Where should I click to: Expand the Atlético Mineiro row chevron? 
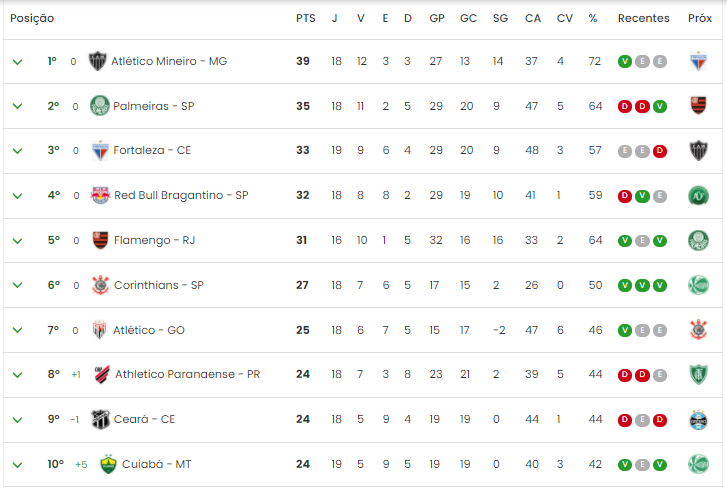pos(18,62)
